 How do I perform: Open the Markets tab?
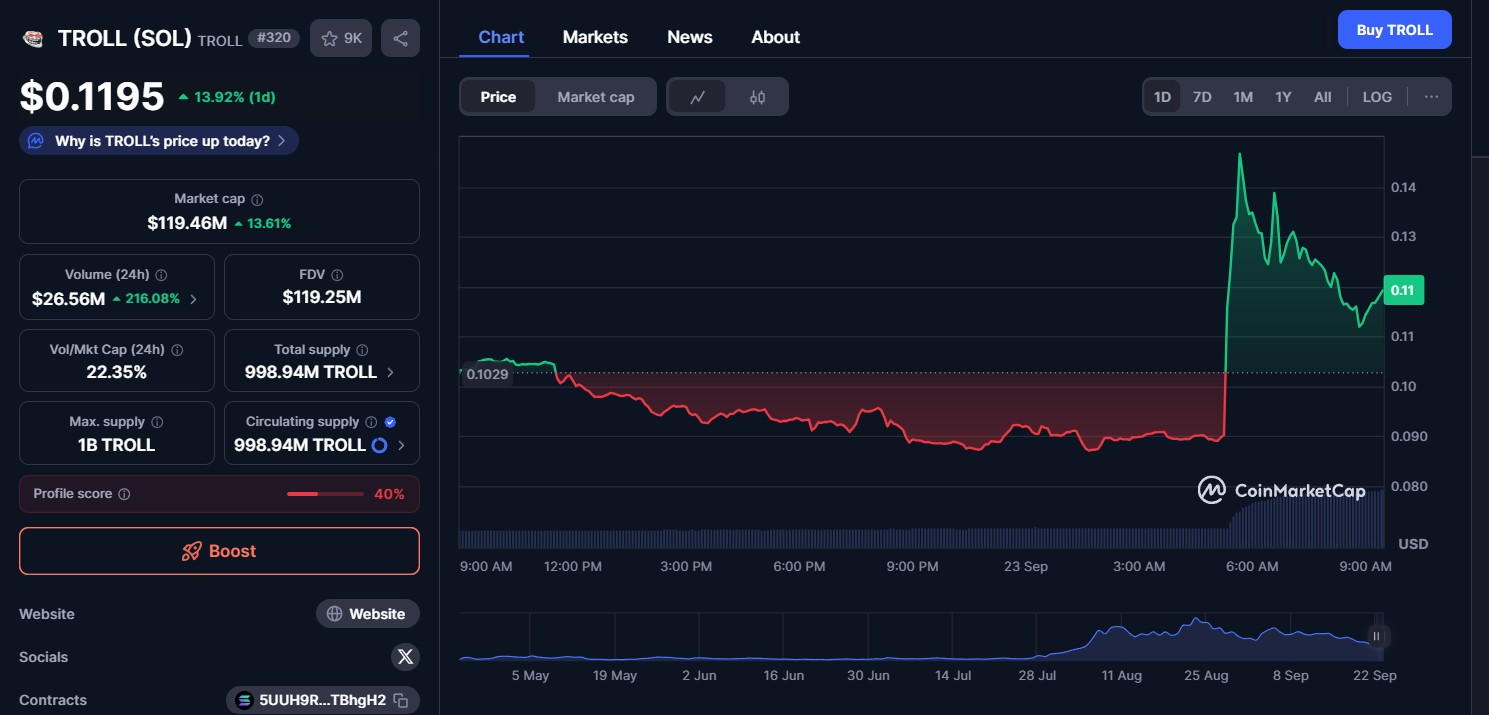pyautogui.click(x=595, y=37)
